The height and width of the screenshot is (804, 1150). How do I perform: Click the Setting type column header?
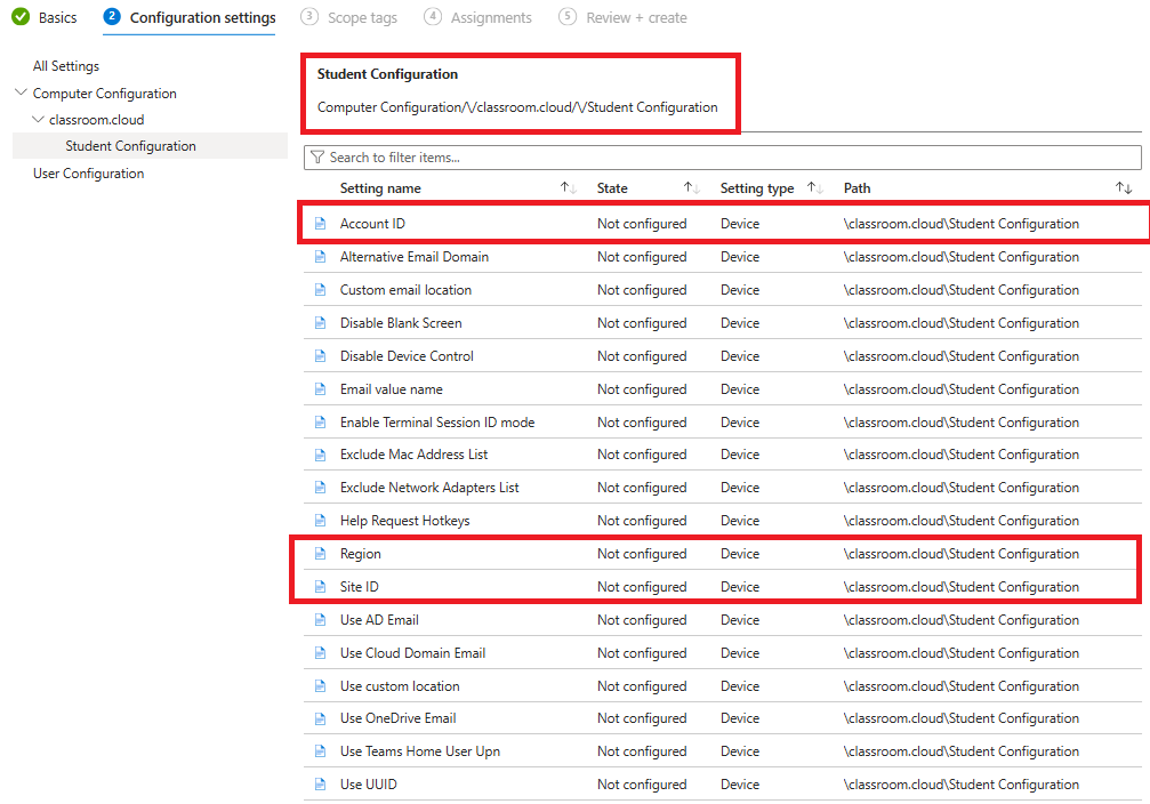[756, 188]
